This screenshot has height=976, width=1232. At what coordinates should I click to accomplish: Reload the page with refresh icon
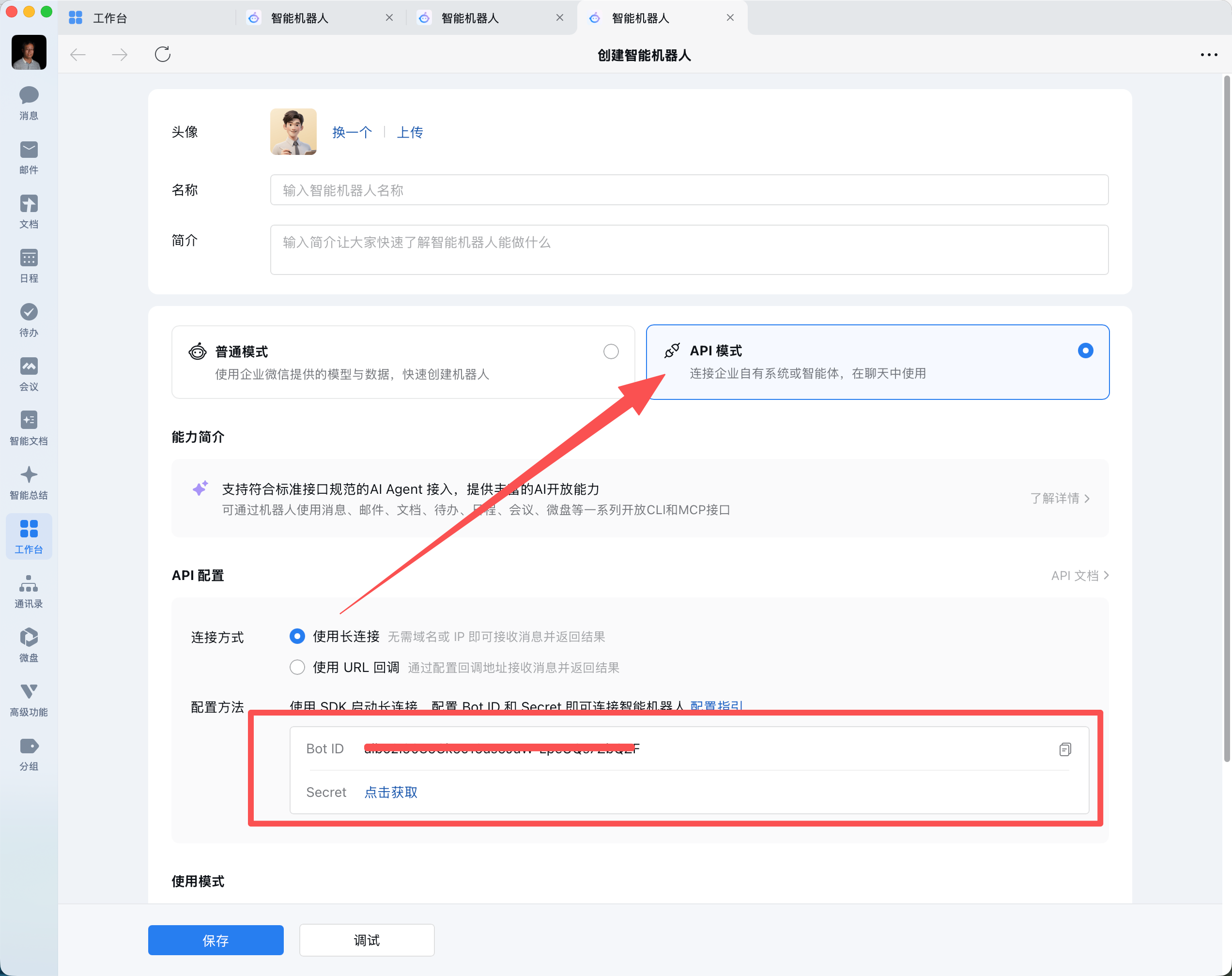[163, 54]
